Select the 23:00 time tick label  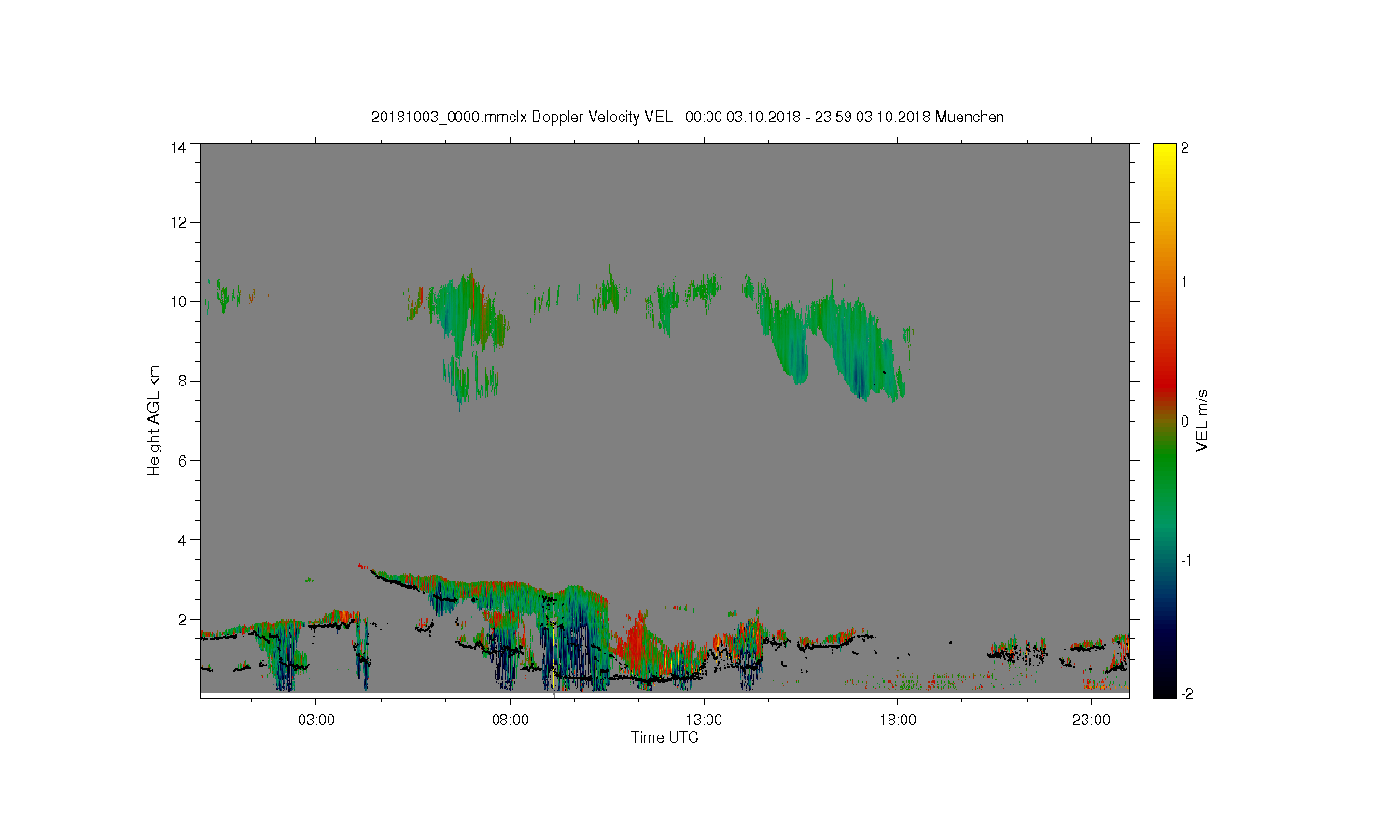(x=1091, y=721)
